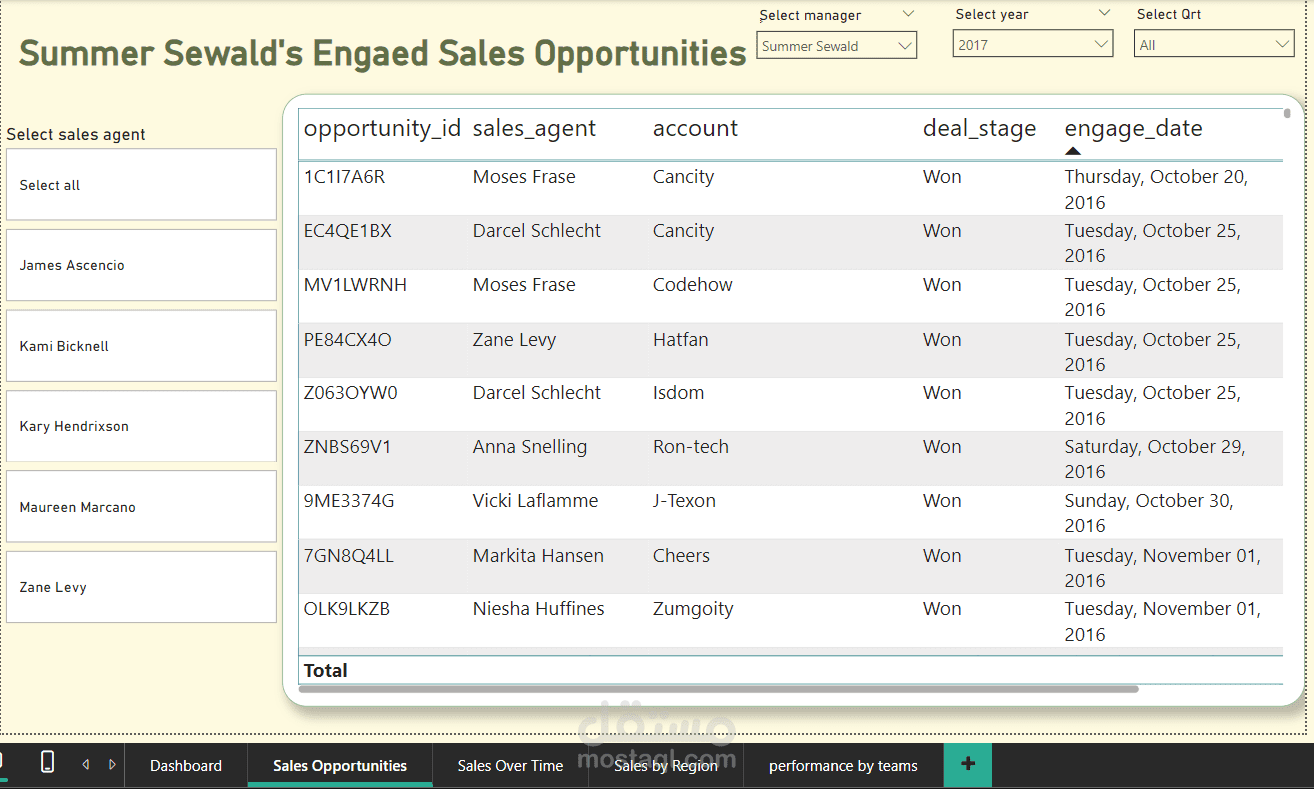The height and width of the screenshot is (789, 1314).
Task: Open the Summer Sewald manager dropdown
Action: [836, 46]
